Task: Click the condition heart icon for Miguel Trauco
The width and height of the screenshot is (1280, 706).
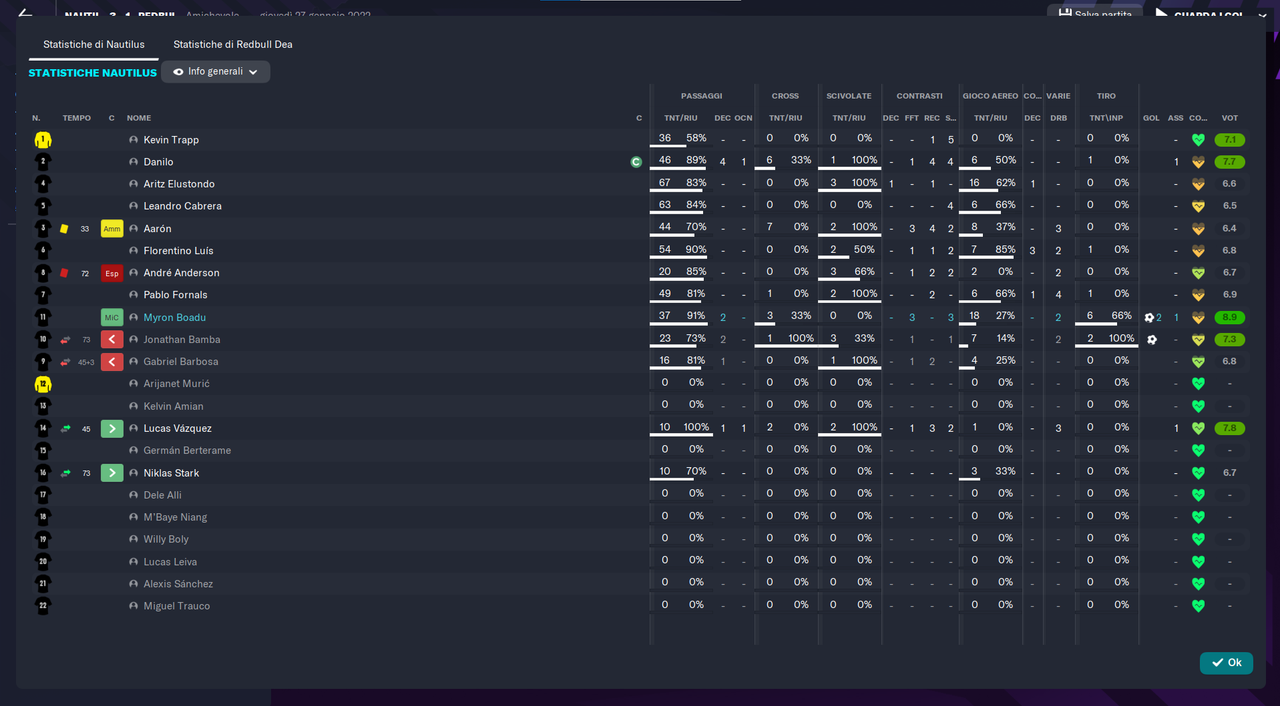Action: pyautogui.click(x=1198, y=606)
